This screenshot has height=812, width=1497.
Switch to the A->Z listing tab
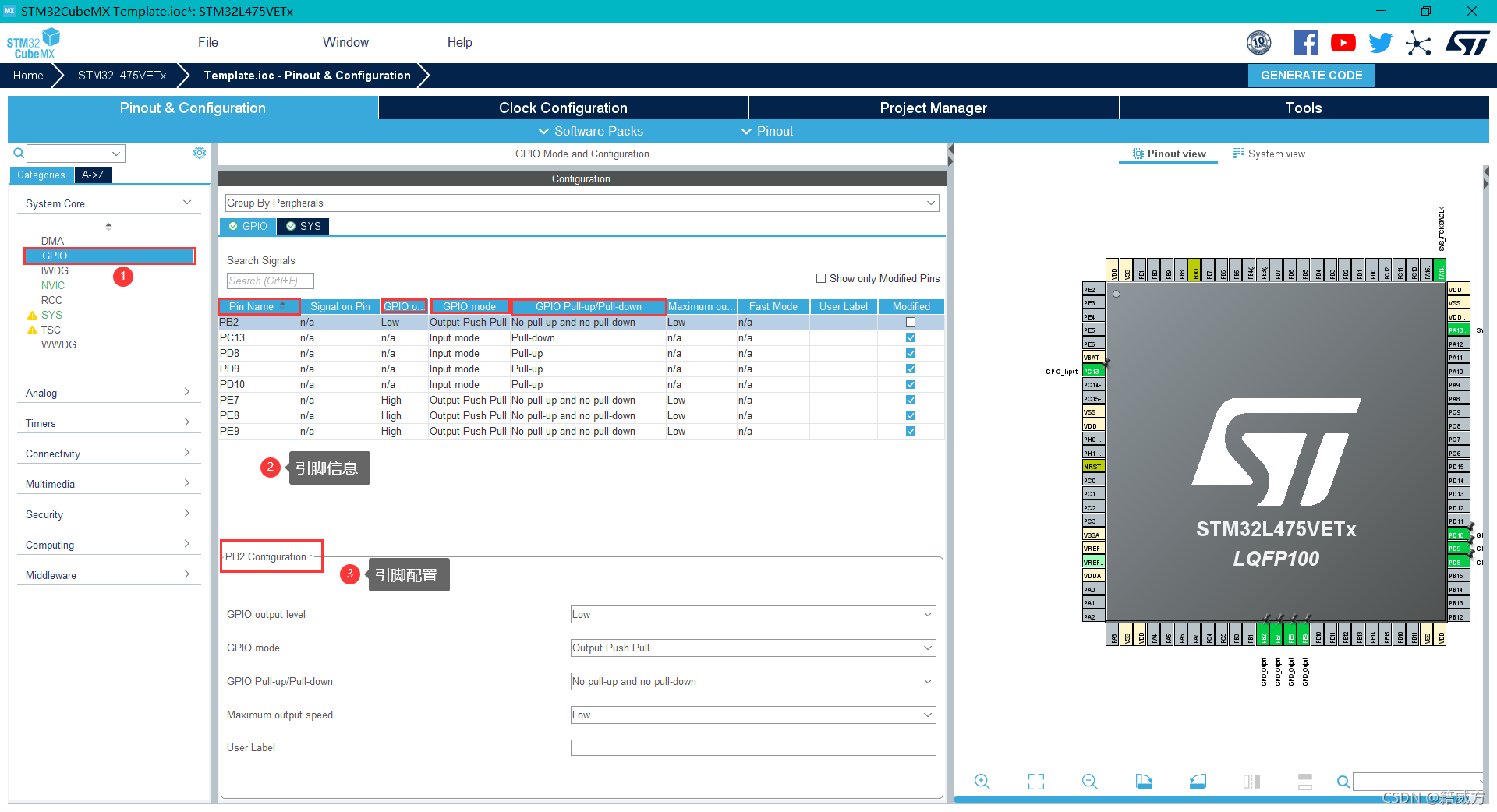tap(93, 175)
